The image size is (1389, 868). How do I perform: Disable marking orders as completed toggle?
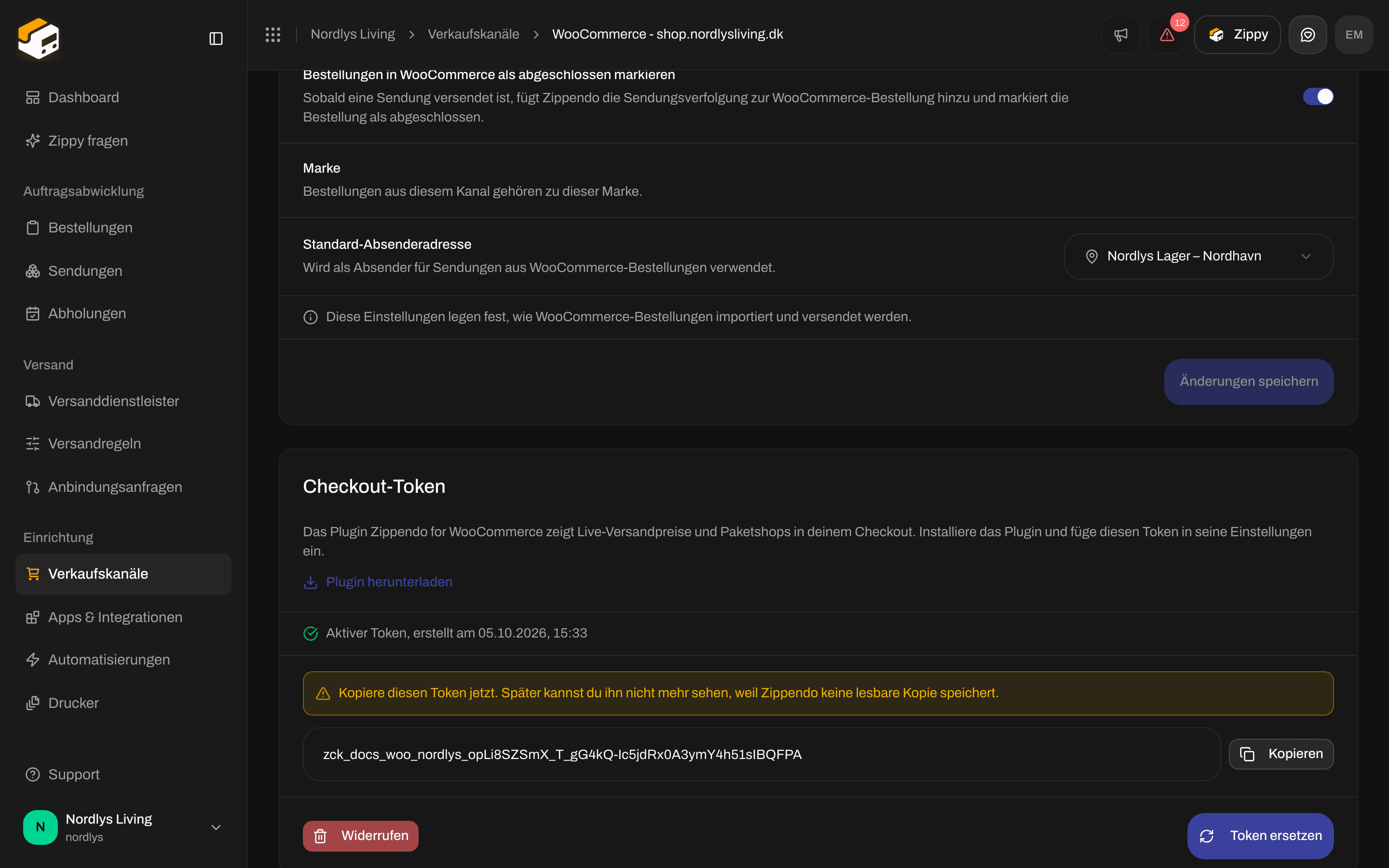coord(1318,96)
